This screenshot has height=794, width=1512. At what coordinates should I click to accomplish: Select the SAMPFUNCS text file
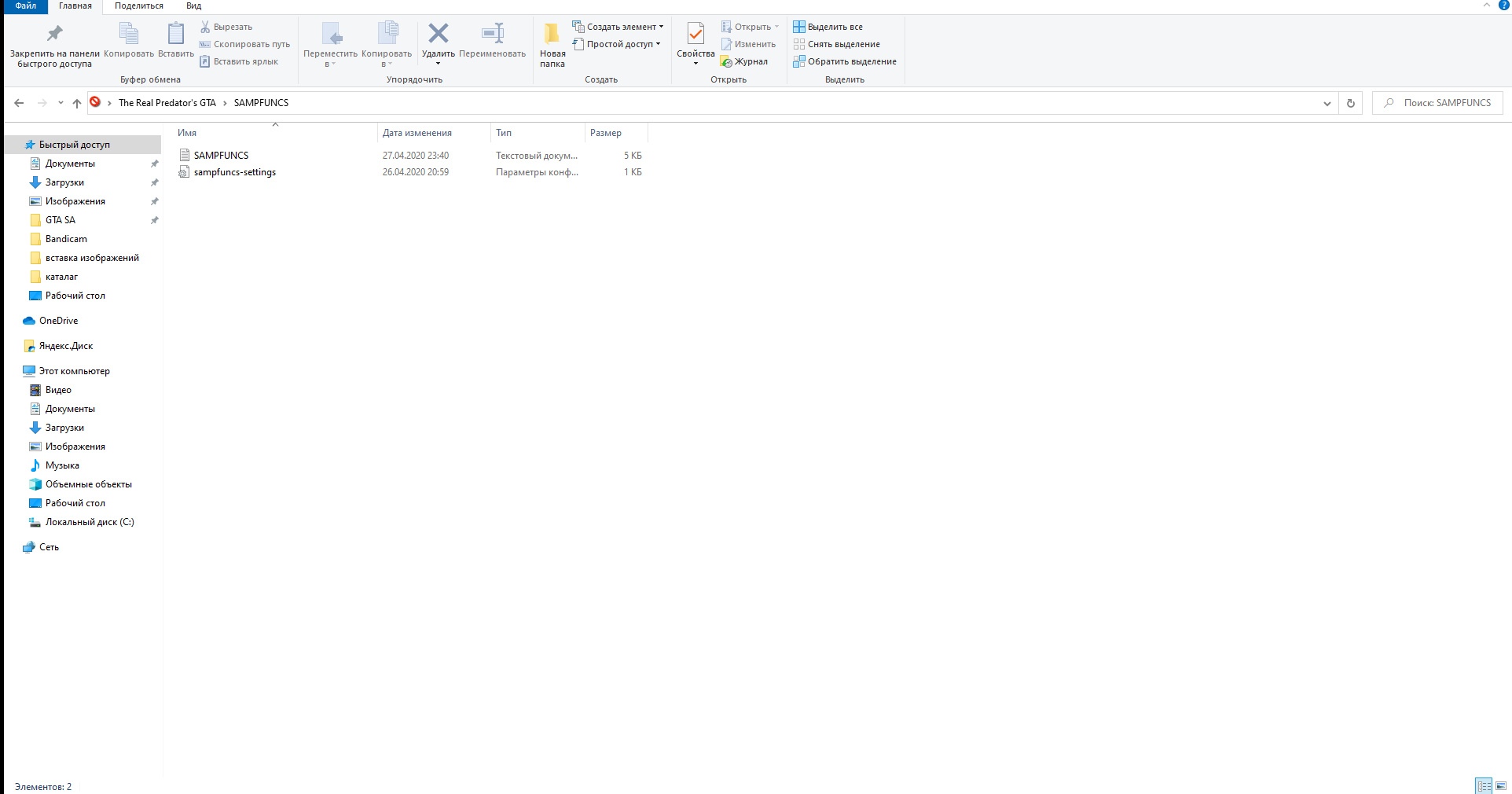pos(221,156)
